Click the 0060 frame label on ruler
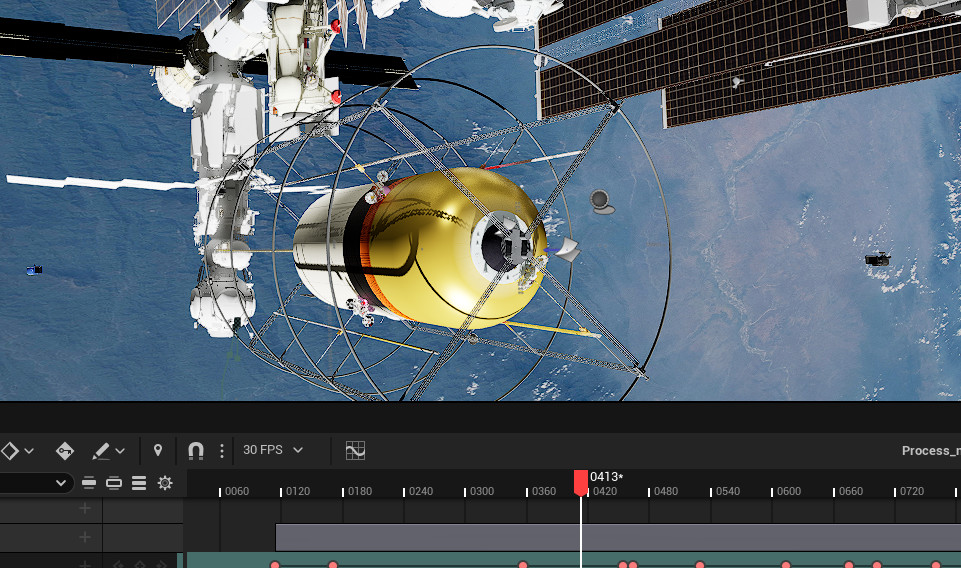This screenshot has height=568, width=961. tap(237, 491)
